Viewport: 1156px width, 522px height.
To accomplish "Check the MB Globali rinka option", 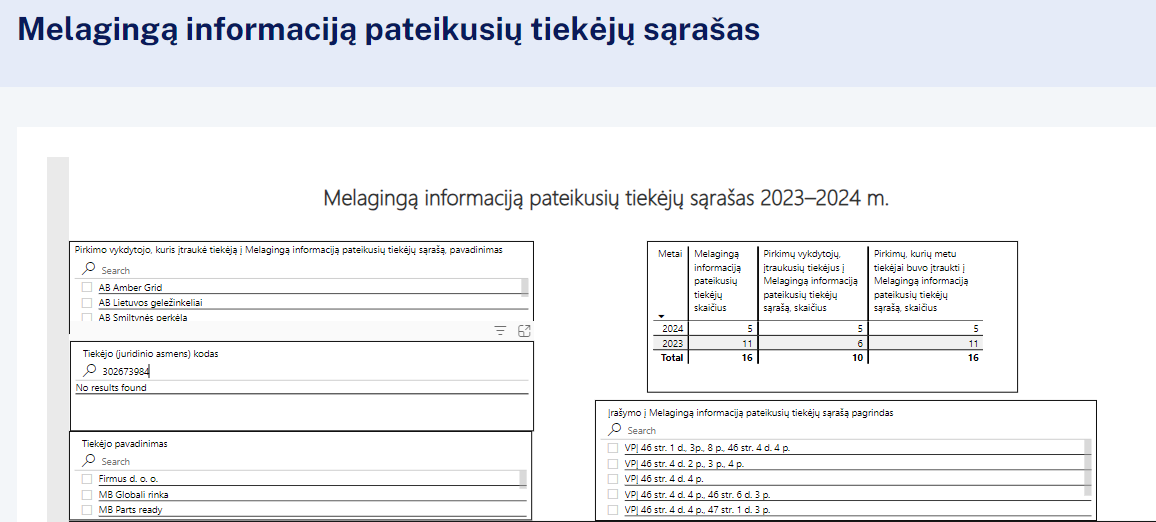I will [87, 494].
